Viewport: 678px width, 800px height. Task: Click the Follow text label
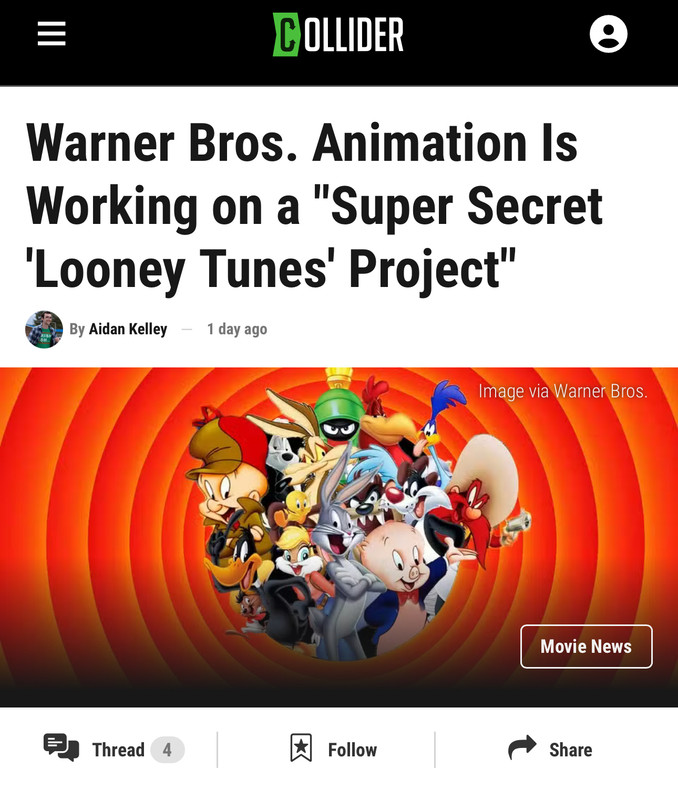pos(353,750)
